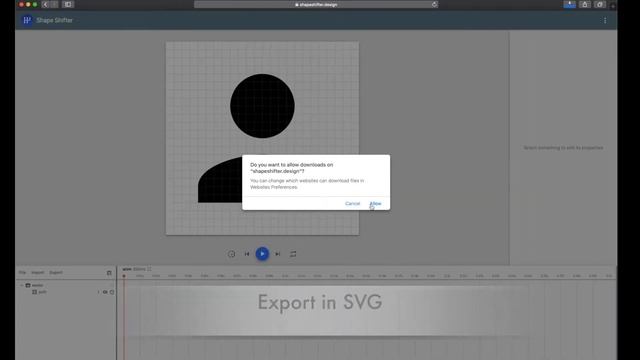This screenshot has height=360, width=640.
Task: Select the path layer row
Action: (x=65, y=292)
